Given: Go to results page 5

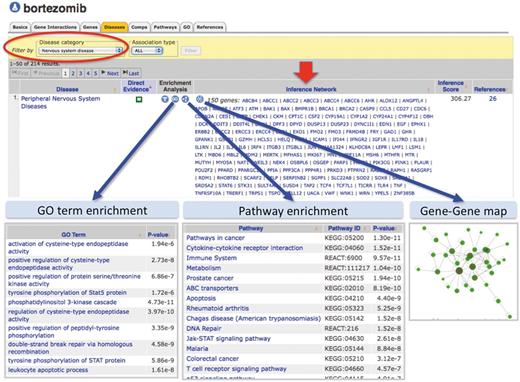Looking at the screenshot, I should [x=96, y=73].
